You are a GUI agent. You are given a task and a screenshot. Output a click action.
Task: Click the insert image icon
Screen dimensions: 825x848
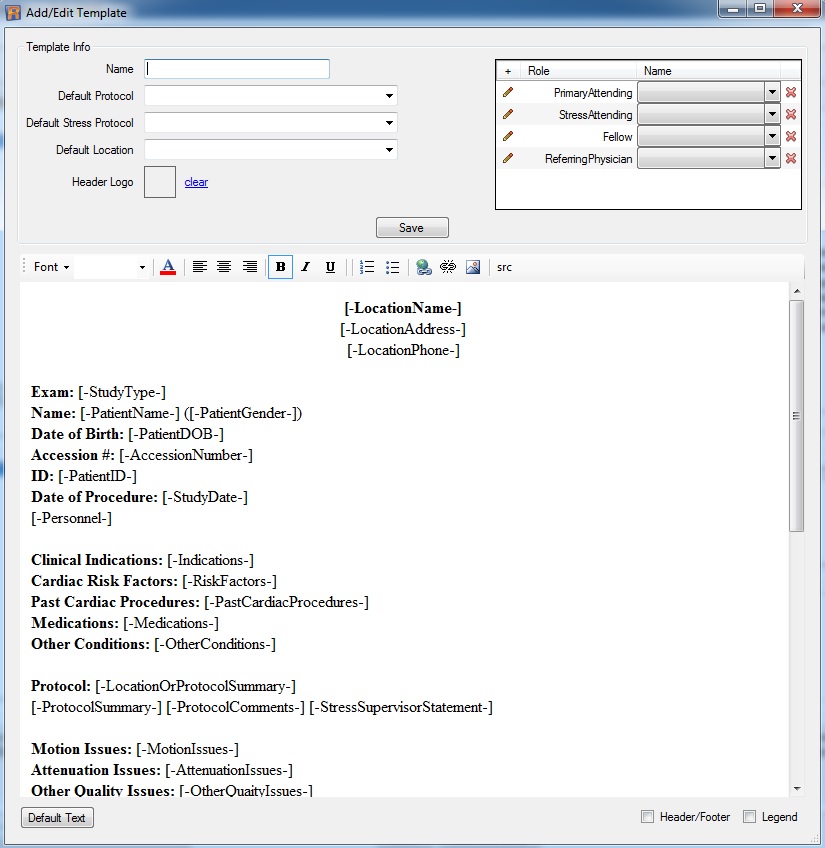(x=473, y=267)
